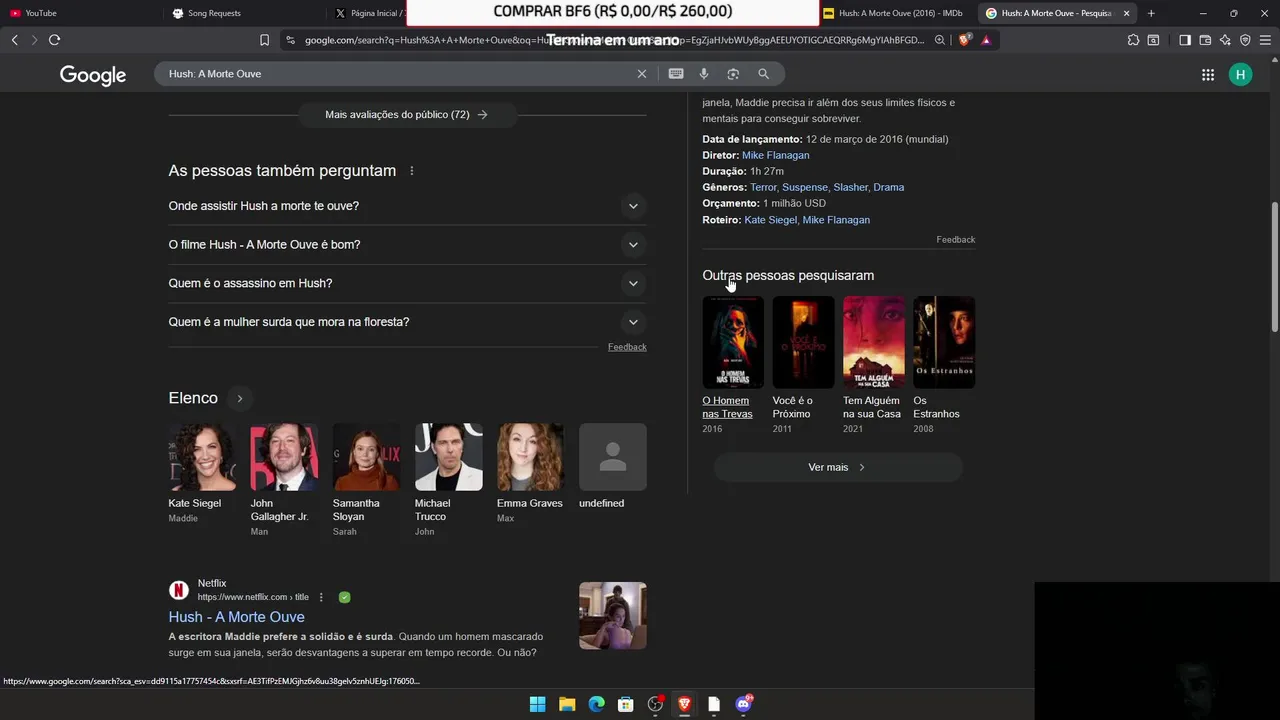Image resolution: width=1280 pixels, height=720 pixels.
Task: Open the Windows Start menu
Action: (x=537, y=704)
